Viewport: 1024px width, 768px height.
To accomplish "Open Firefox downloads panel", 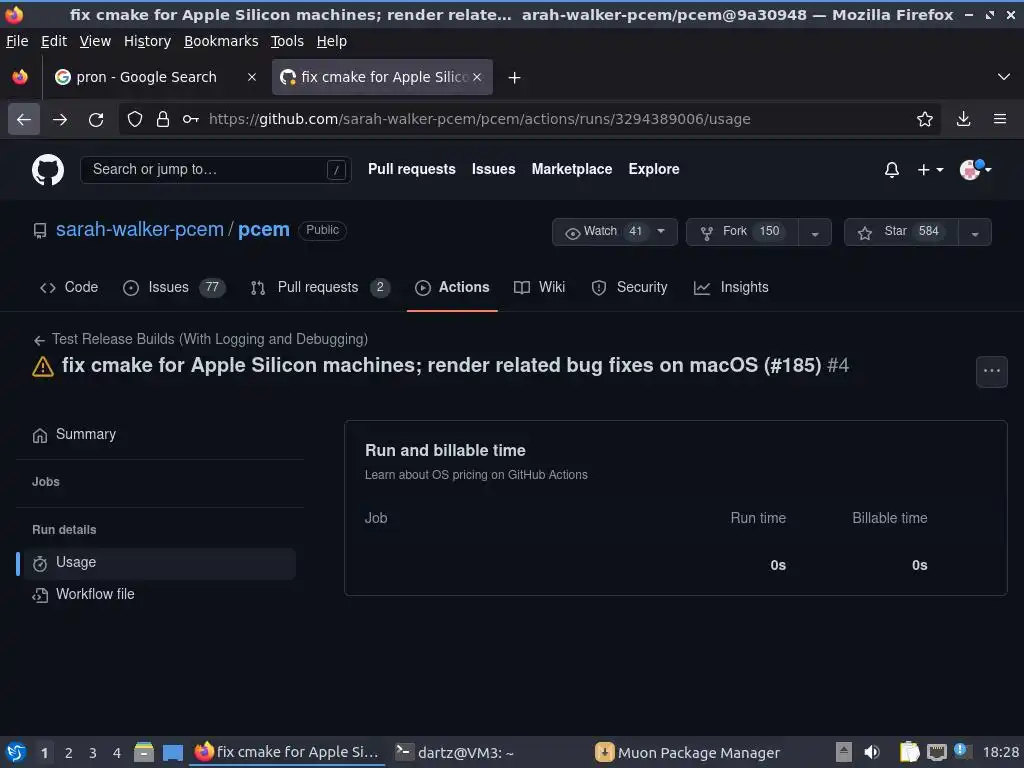I will (963, 120).
